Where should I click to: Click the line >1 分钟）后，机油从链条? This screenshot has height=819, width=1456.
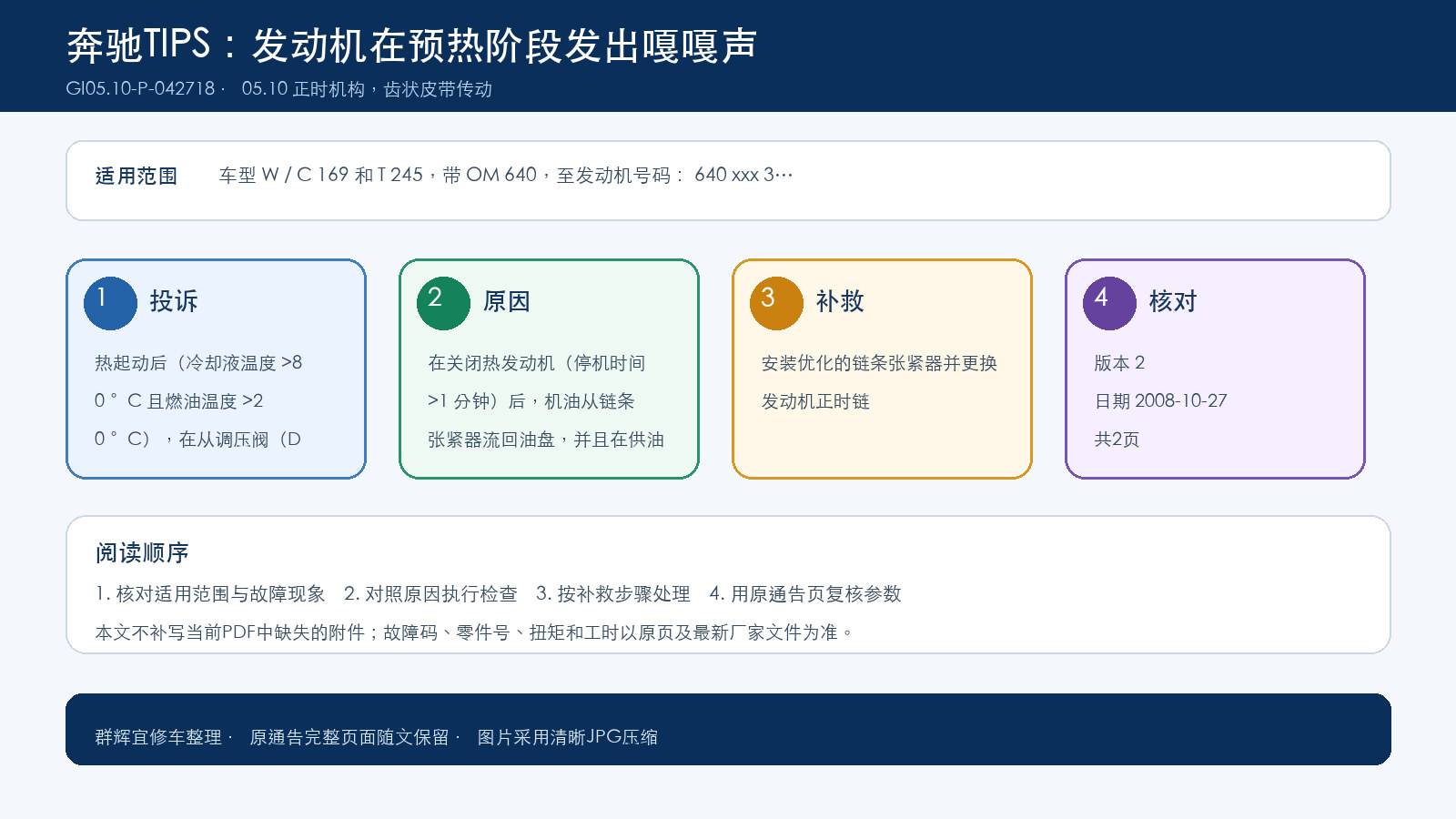click(x=531, y=401)
